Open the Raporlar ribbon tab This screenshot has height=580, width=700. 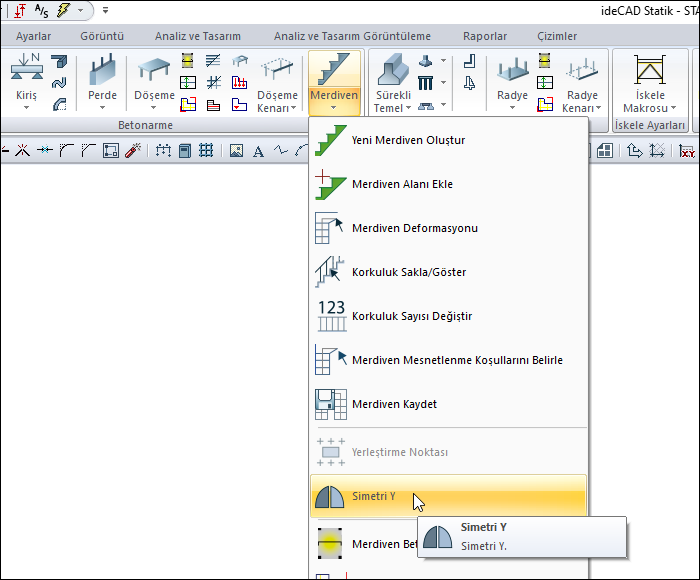(485, 36)
